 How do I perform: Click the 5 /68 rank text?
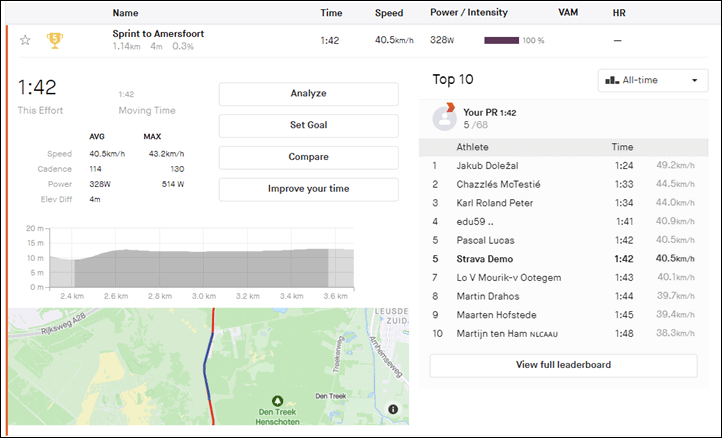475,125
